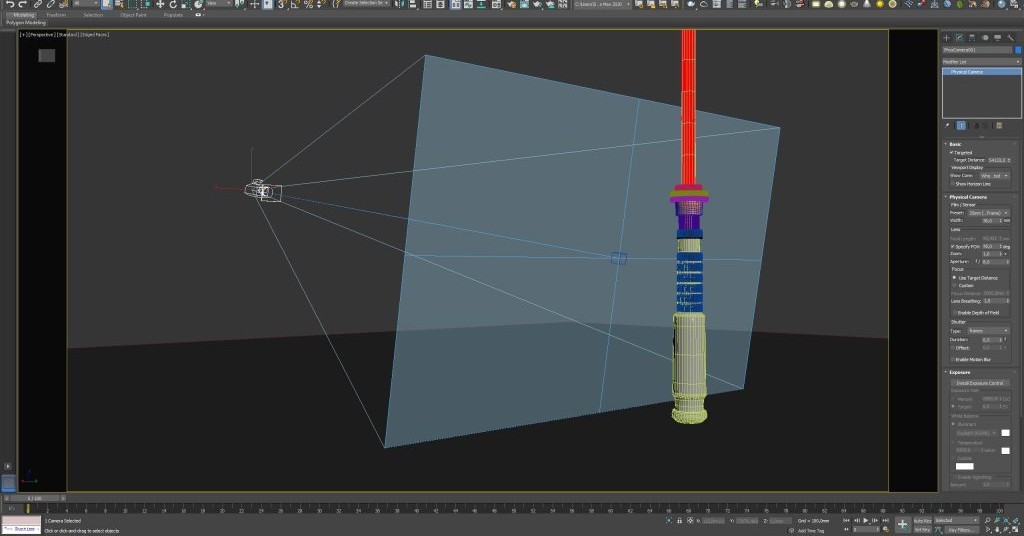The width and height of the screenshot is (1024, 536).
Task: Choose the Select and Rotate tool
Action: click(x=173, y=4)
